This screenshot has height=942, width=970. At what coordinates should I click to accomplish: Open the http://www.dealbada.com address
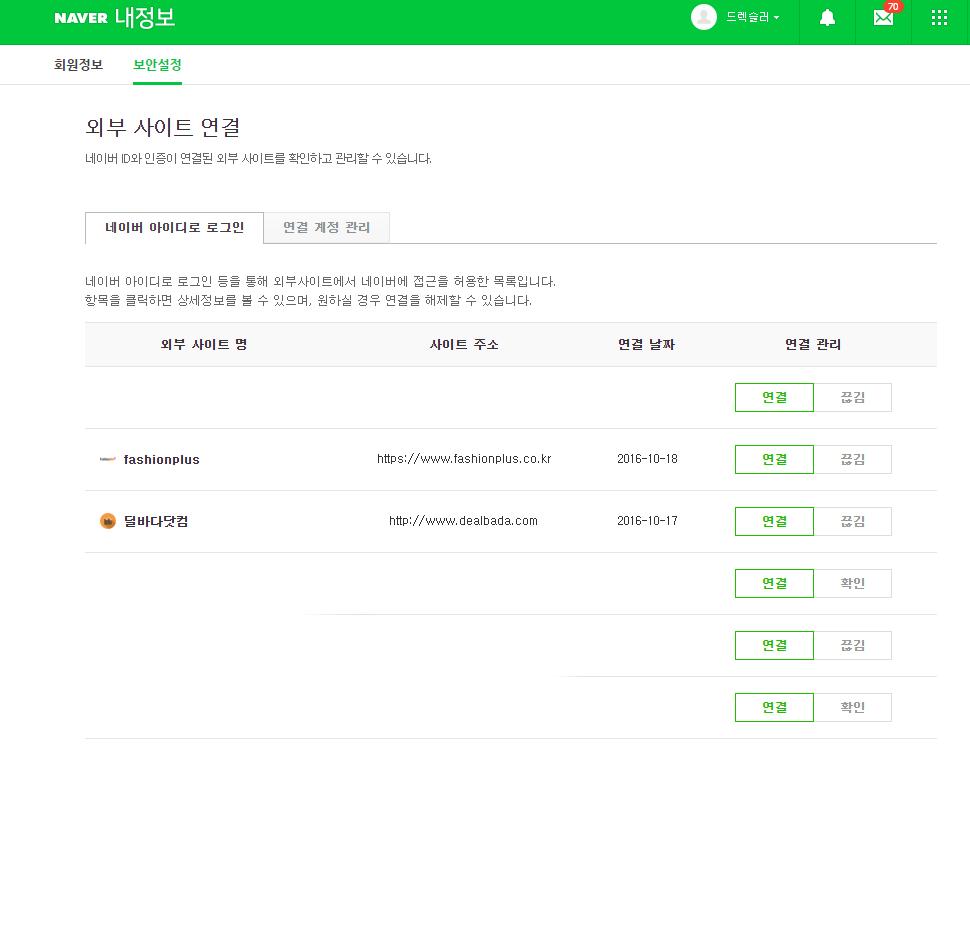463,521
